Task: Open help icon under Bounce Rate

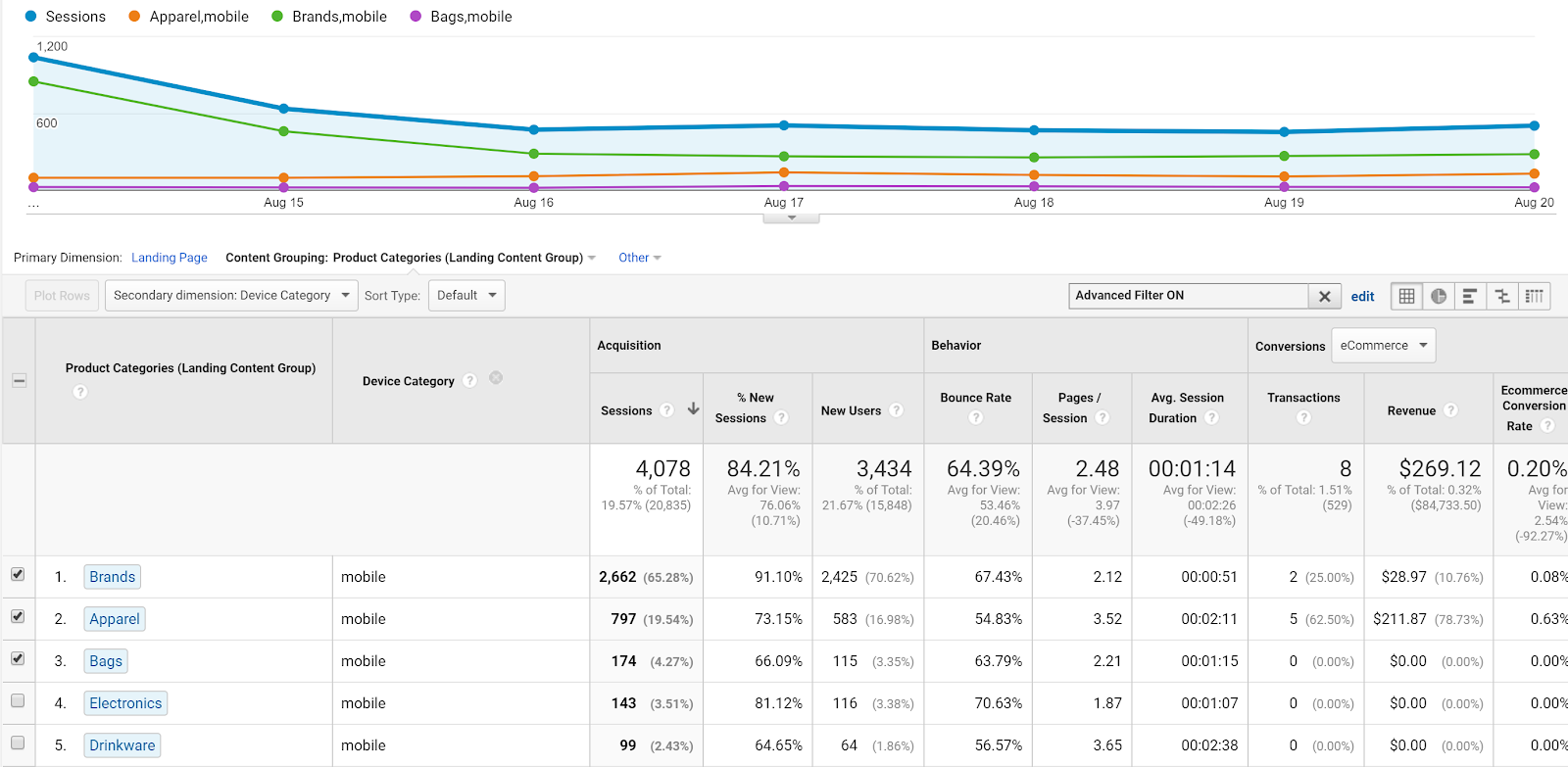Action: coord(976,417)
